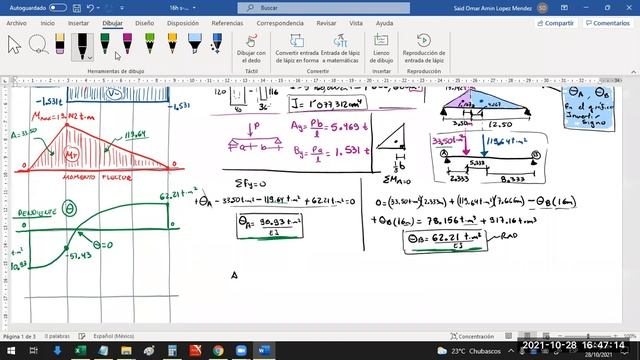Open the proofing status icon

[82, 336]
